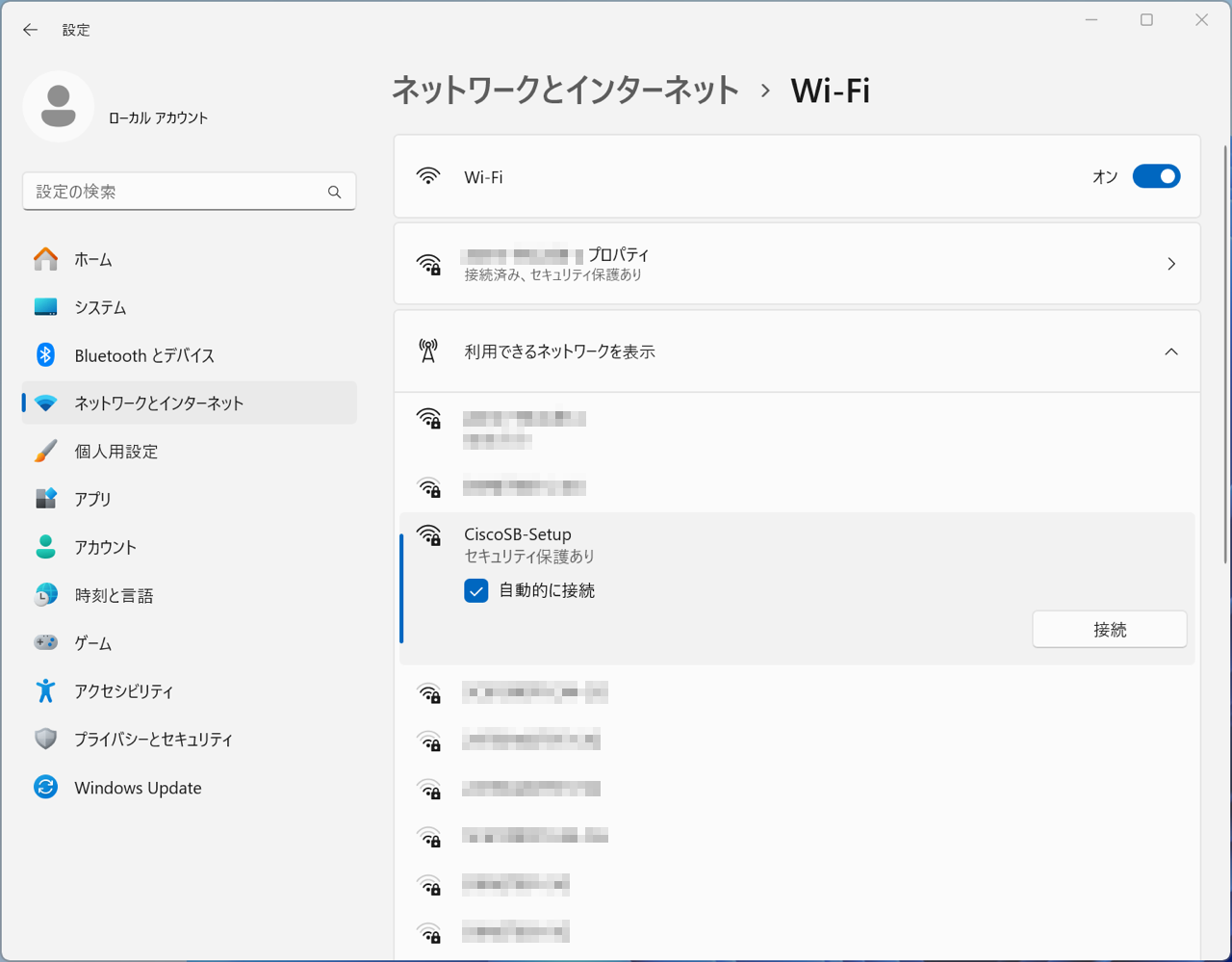Select the Bluetooth とデバイス icon
Screen dimensions: 1232x962
(x=45, y=354)
